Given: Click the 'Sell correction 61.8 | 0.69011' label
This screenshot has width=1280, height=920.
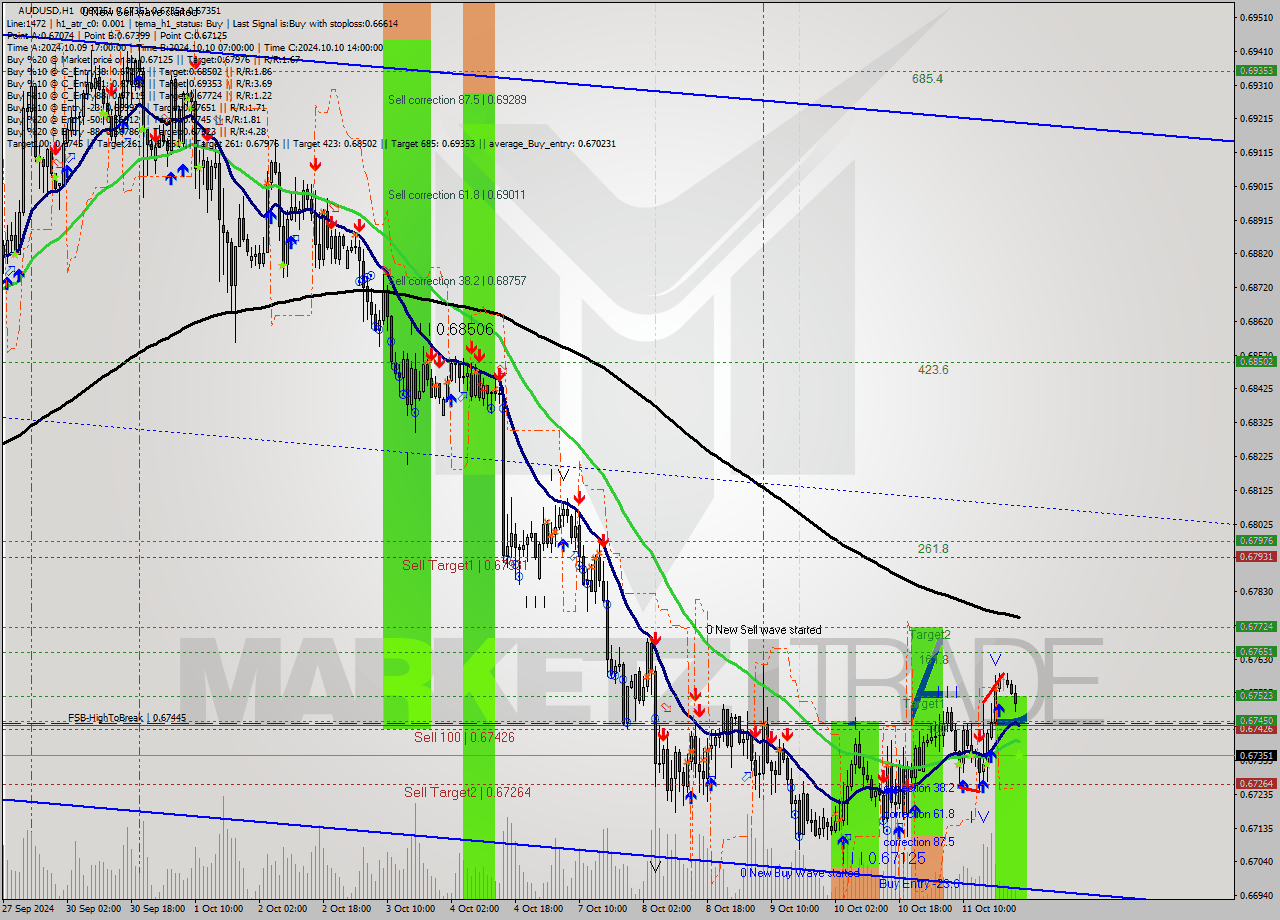Looking at the screenshot, I should (x=456, y=195).
